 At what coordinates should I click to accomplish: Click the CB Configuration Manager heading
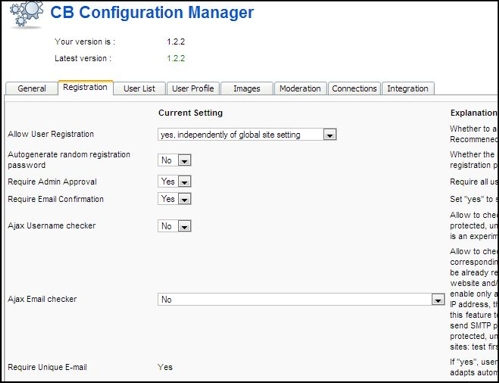(152, 13)
